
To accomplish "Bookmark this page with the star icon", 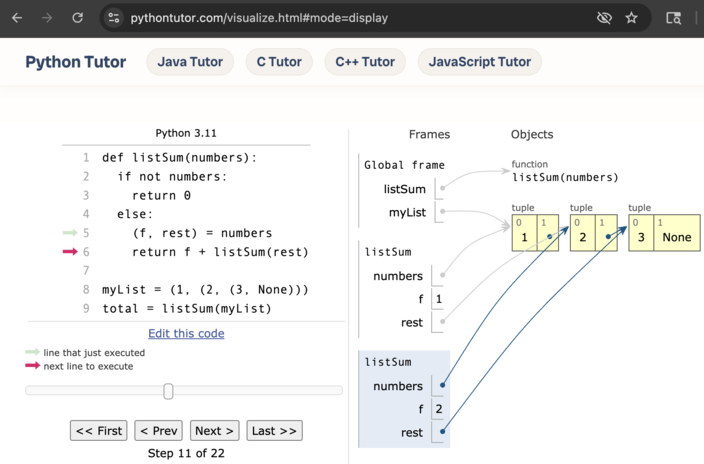I will (x=631, y=18).
